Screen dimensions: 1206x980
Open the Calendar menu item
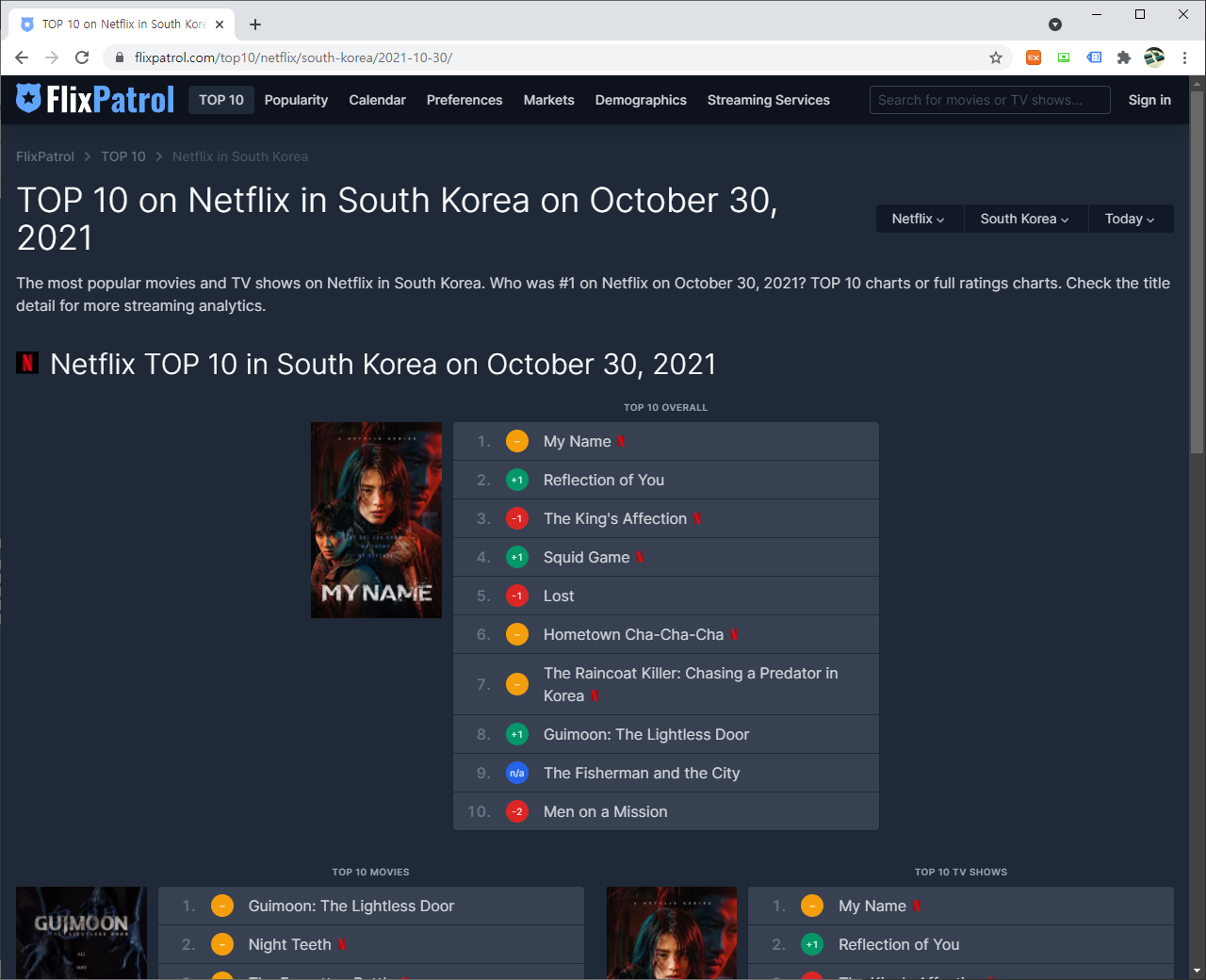(x=377, y=100)
